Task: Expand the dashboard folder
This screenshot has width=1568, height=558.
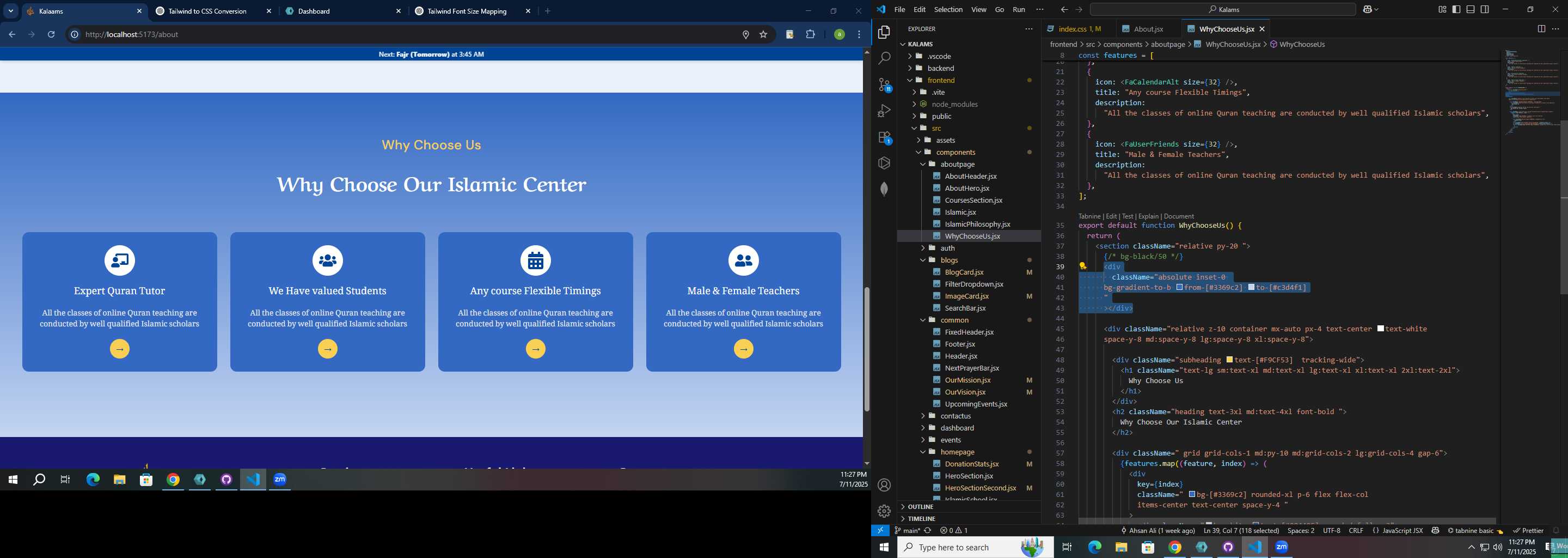Action: [x=923, y=428]
